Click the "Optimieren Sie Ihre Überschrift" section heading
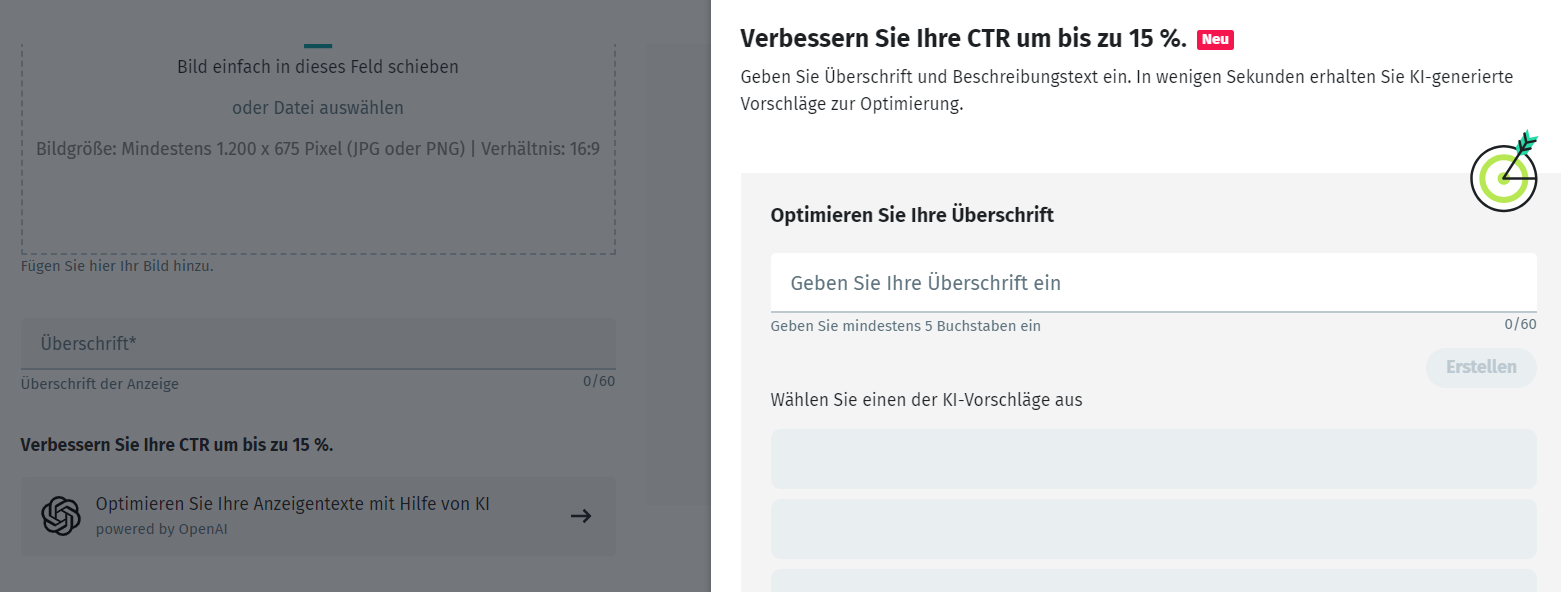Viewport: 1561px width, 592px height. pos(912,215)
